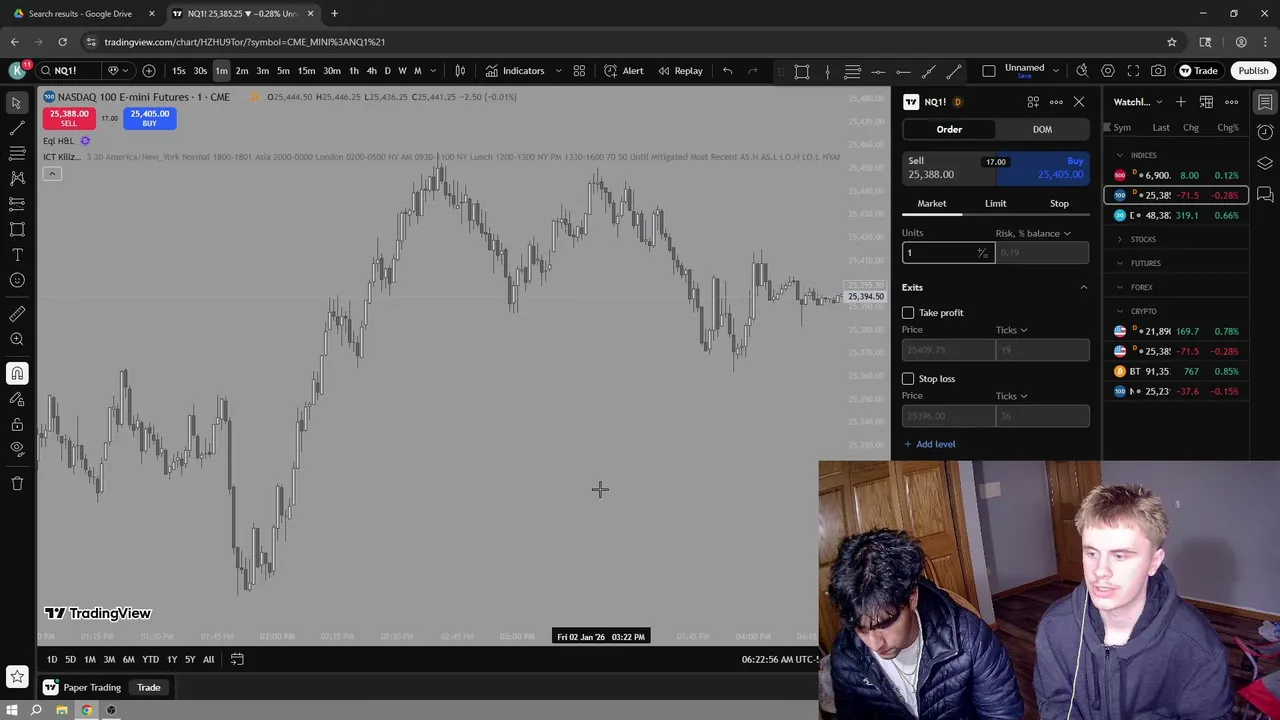Open advanced view table icon in watchlist
This screenshot has height=720, width=1280.
[1206, 102]
